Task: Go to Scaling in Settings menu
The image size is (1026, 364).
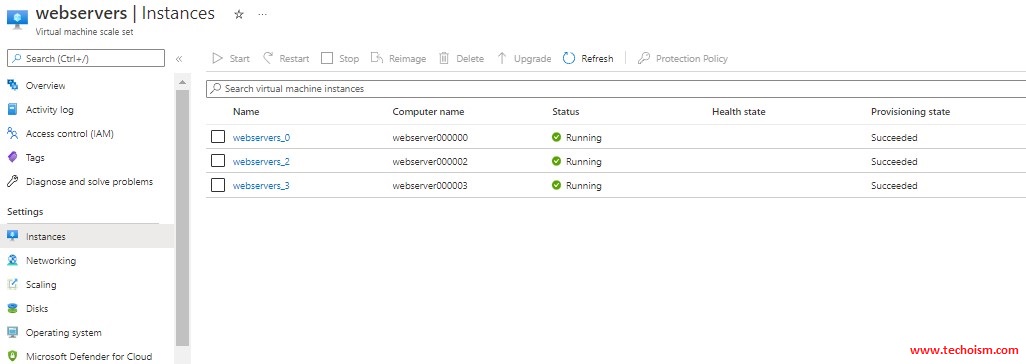Action: coord(41,285)
